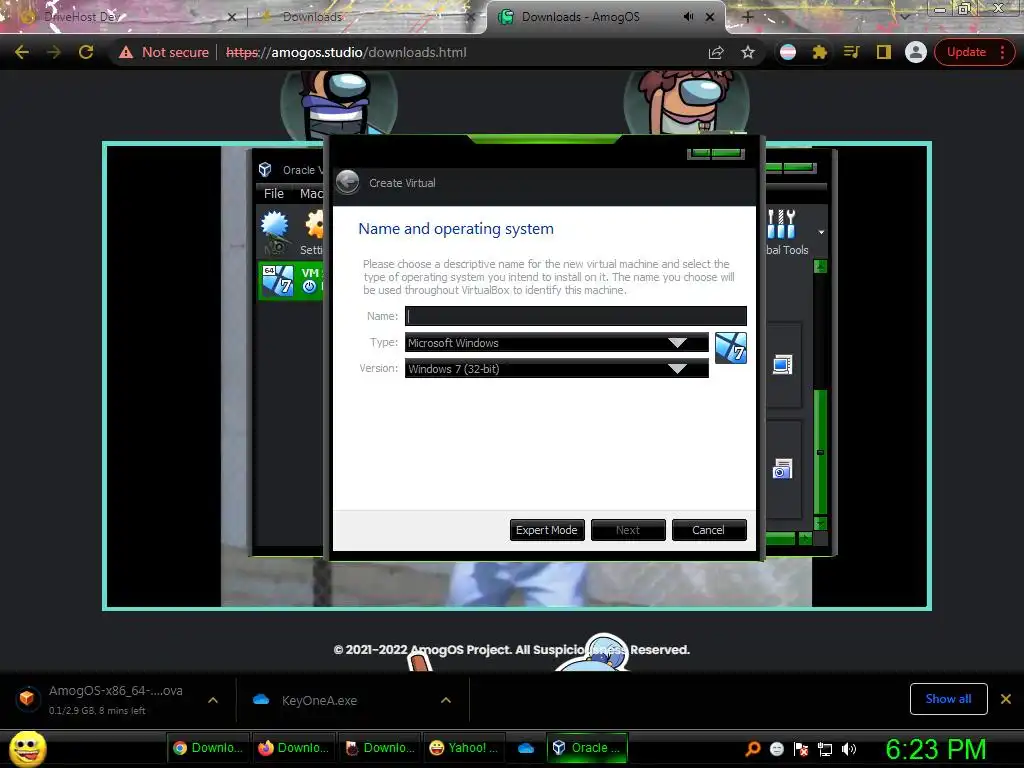This screenshot has width=1024, height=768.
Task: Expand the tab search chevron
Action: (905, 17)
